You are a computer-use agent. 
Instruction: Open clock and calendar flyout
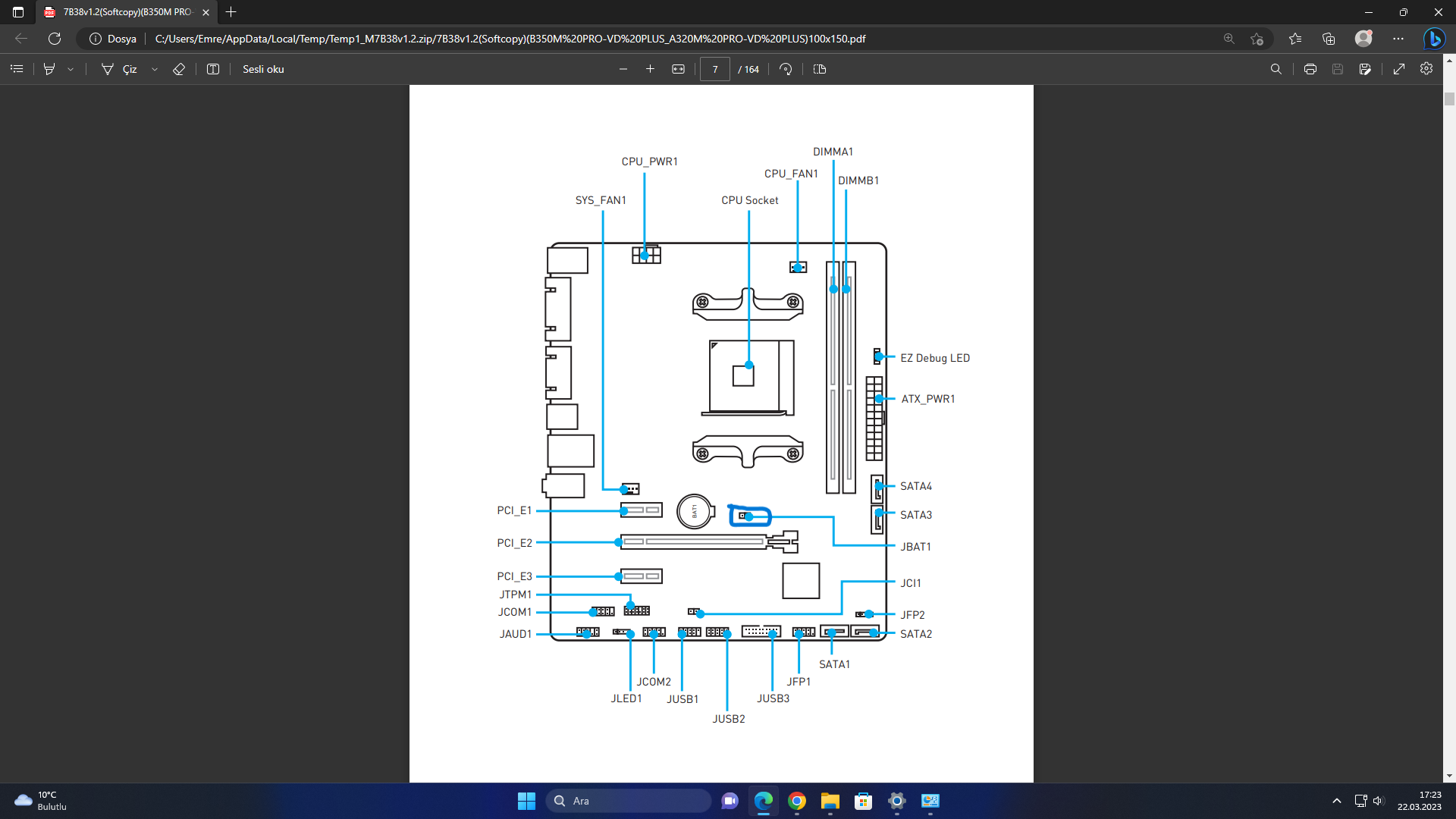(1420, 801)
